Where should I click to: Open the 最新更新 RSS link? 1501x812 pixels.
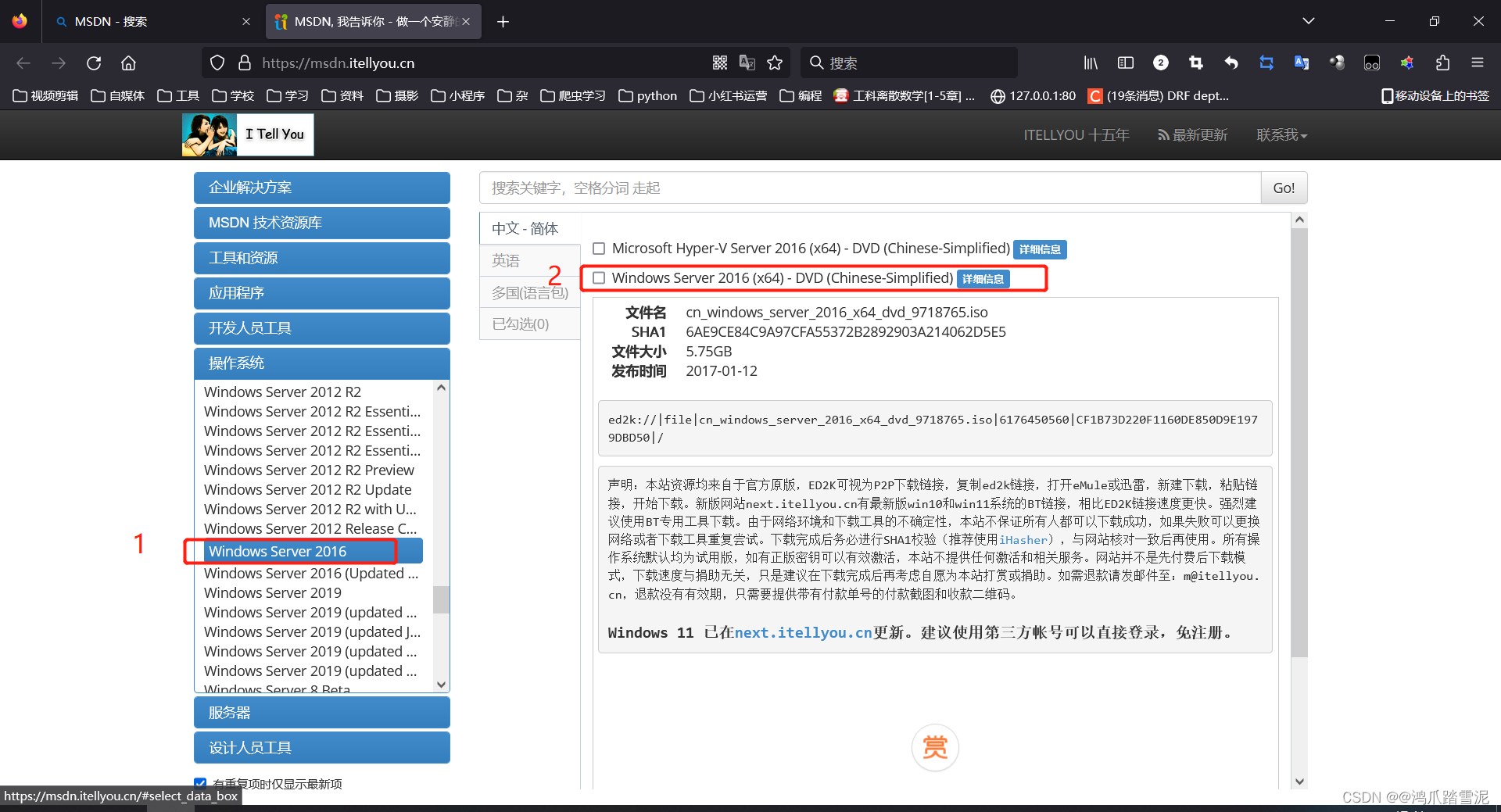(x=1193, y=135)
